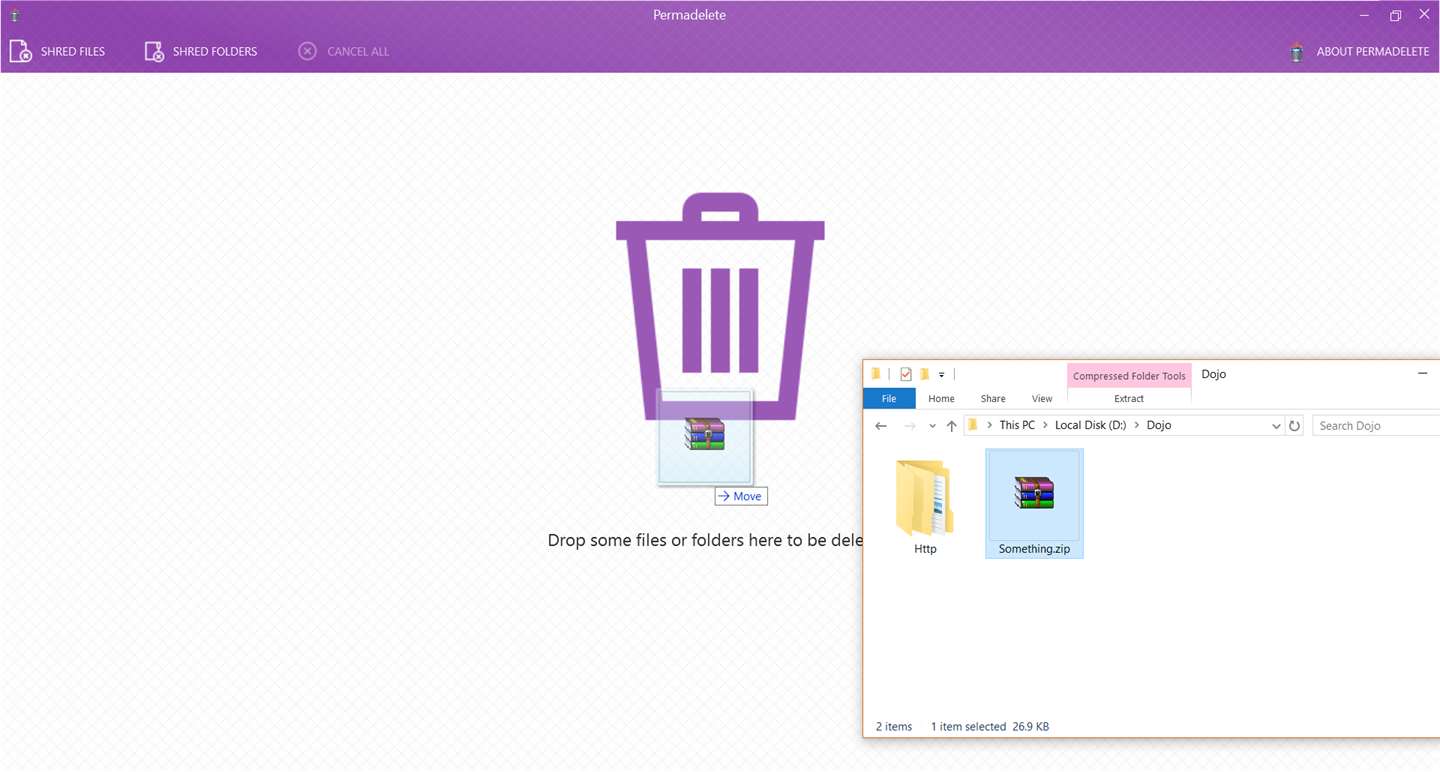Click '2 items' in Explorer status bar
This screenshot has width=1440, height=772.
[894, 727]
